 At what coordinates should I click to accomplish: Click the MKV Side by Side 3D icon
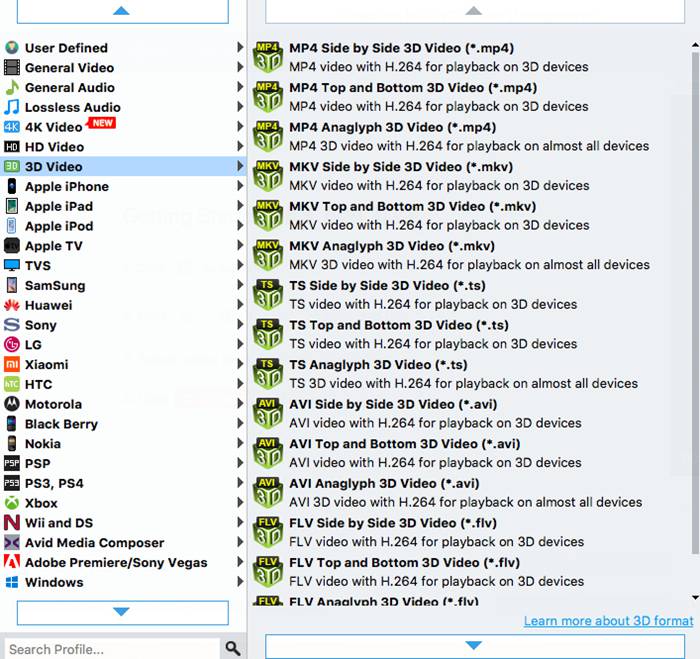268,176
